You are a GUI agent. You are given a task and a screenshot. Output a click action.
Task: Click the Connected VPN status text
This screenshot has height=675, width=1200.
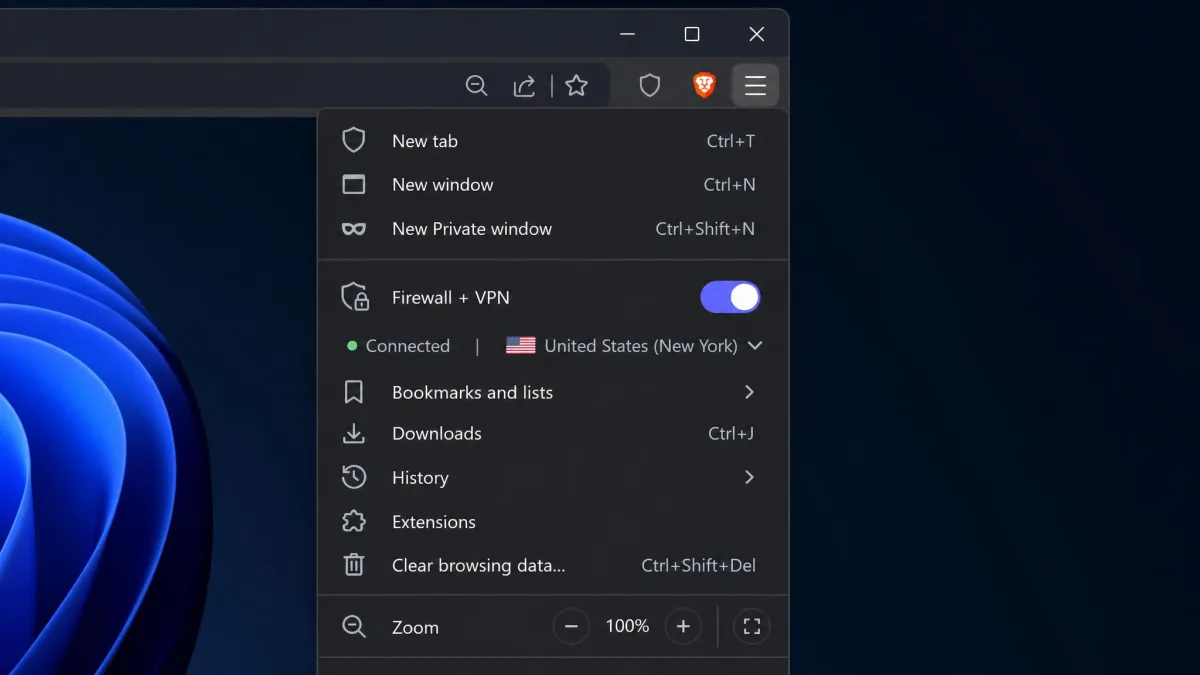(x=408, y=346)
